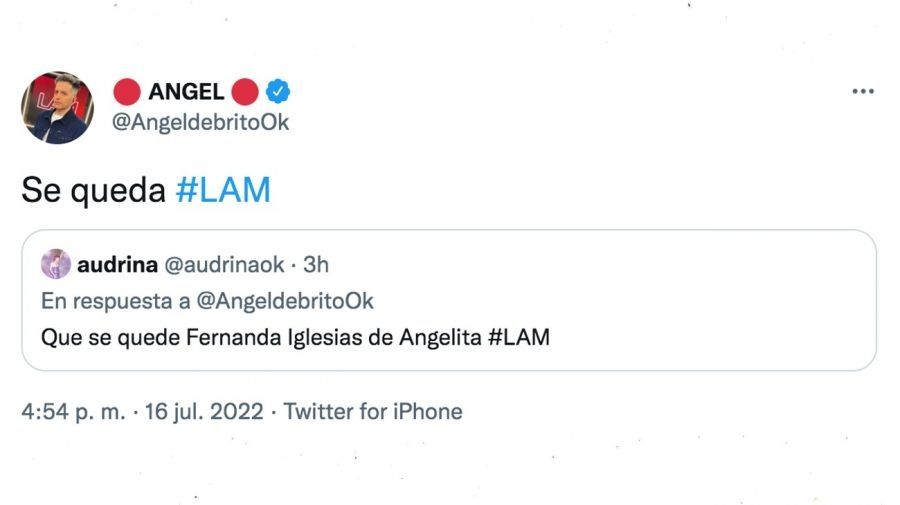Open the ANGEL display name profile link
This screenshot has height=505, width=900.
[x=186, y=93]
